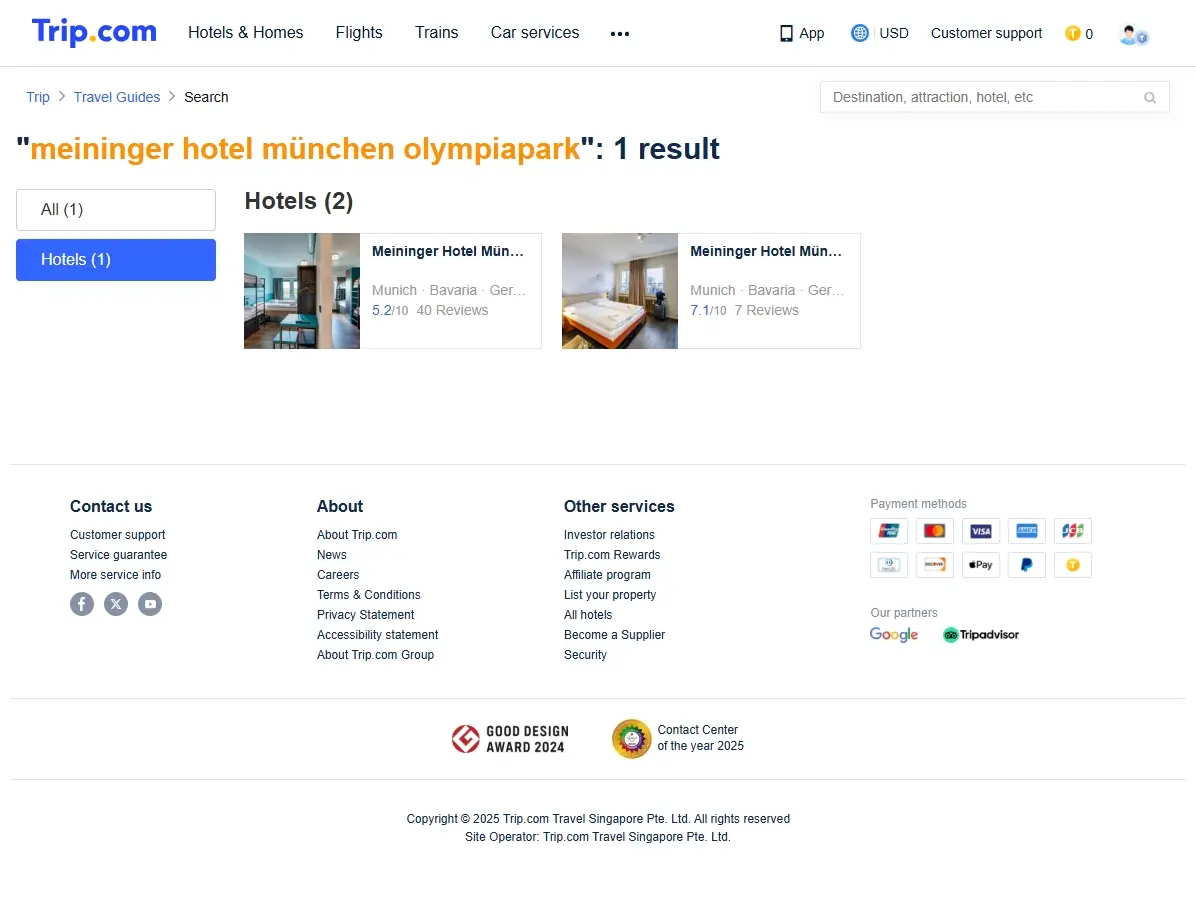The height and width of the screenshot is (921, 1196).
Task: Open the List your property link
Action: pyautogui.click(x=609, y=594)
